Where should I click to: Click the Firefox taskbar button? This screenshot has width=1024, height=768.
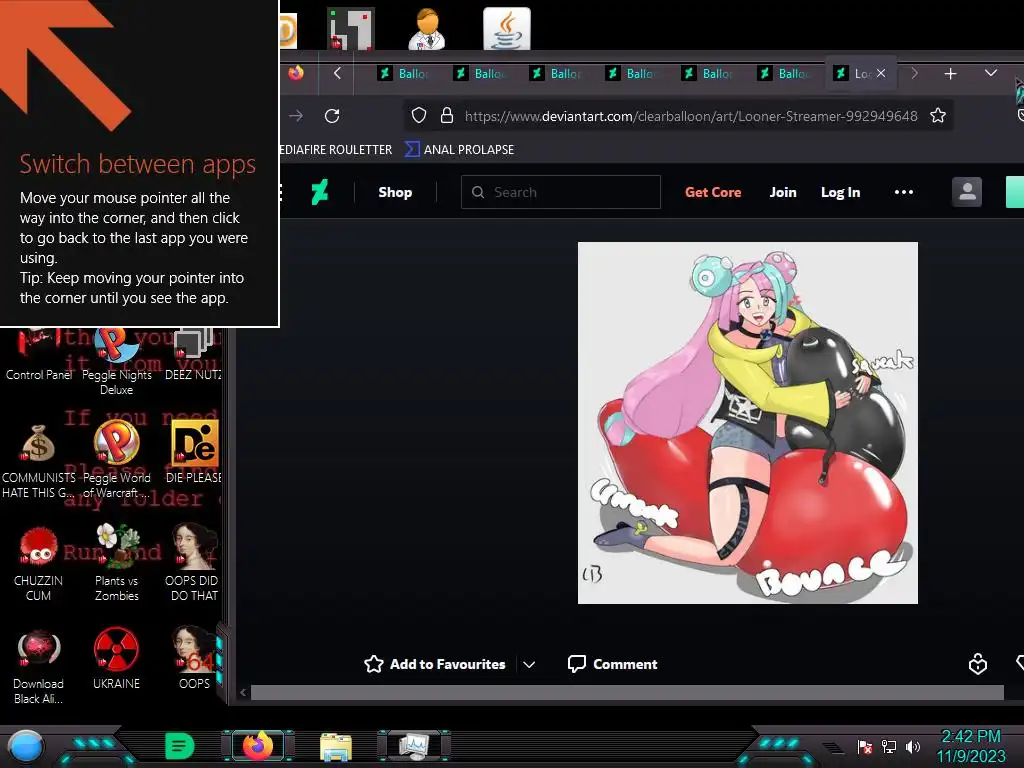point(258,746)
